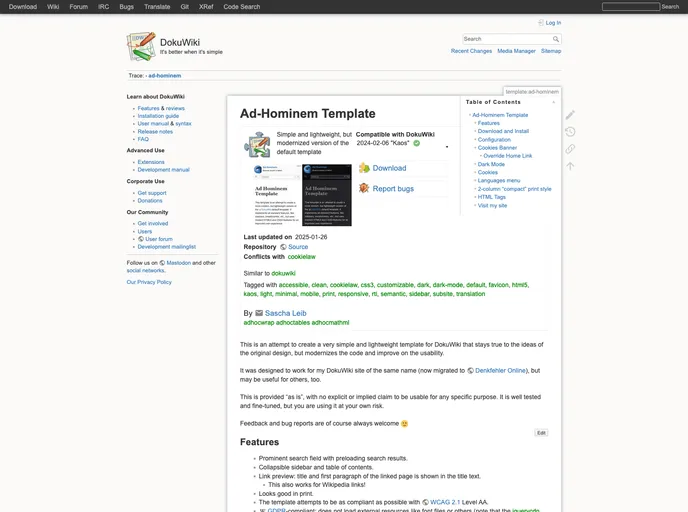Click the Log In icon

click(541, 23)
